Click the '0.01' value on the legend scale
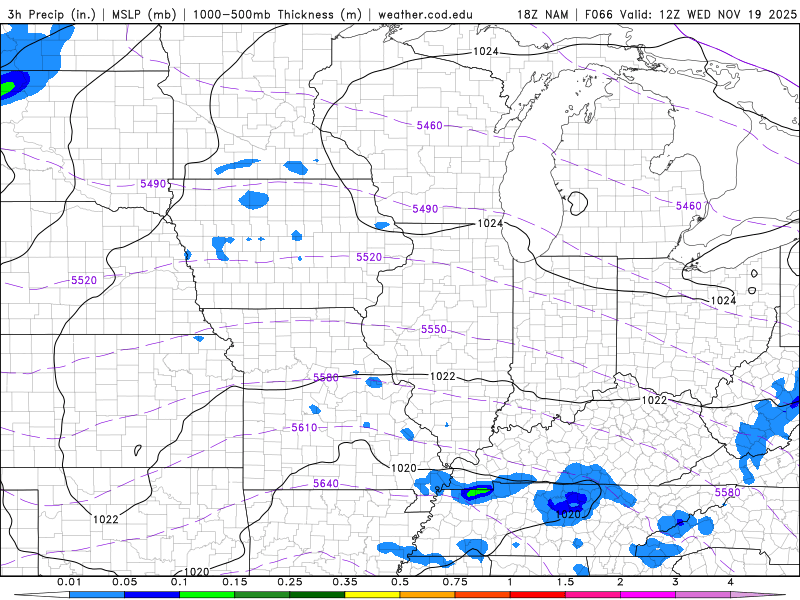The image size is (800, 600). tap(69, 582)
